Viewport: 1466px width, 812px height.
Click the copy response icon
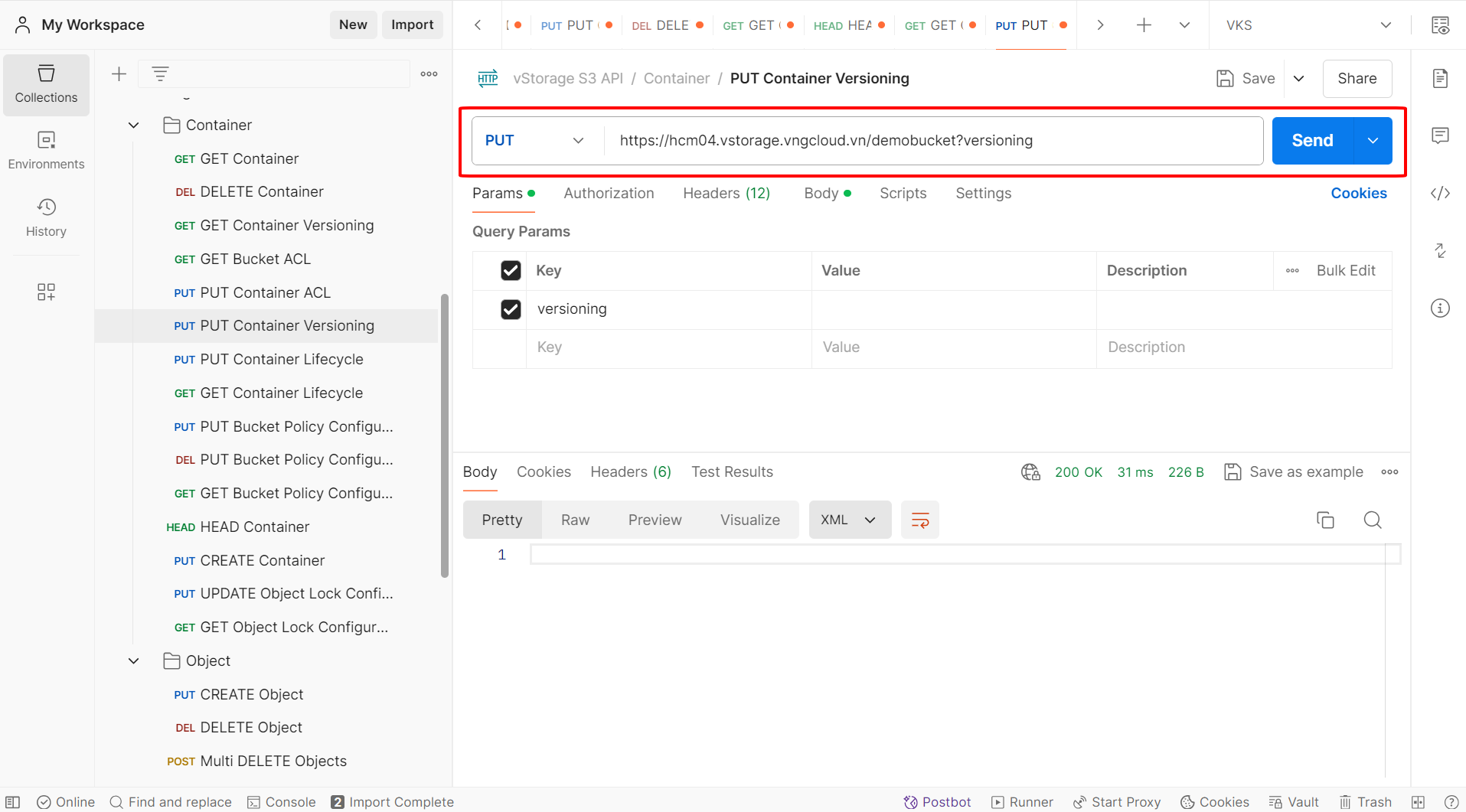[1325, 520]
